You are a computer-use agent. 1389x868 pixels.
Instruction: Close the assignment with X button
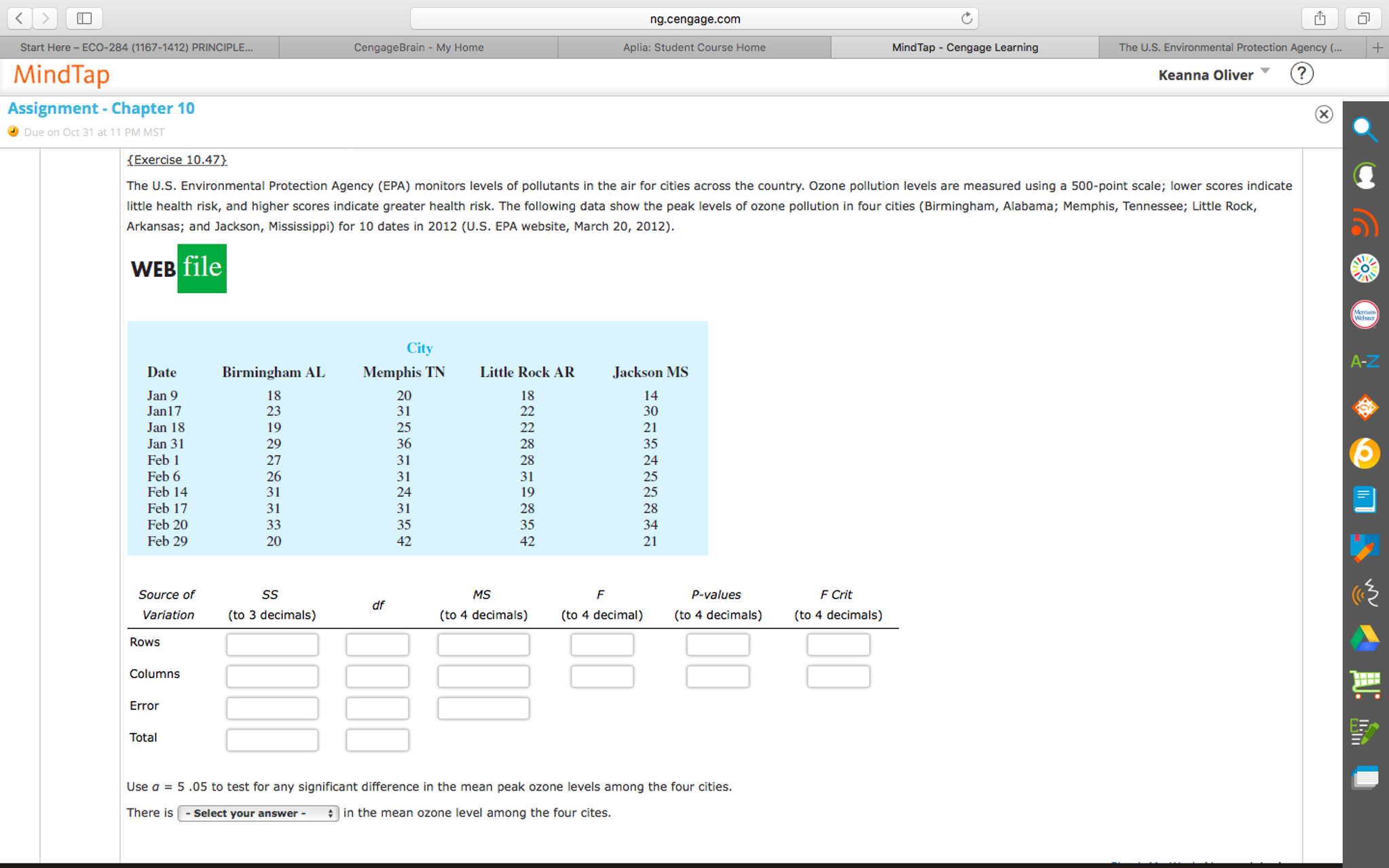click(x=1323, y=114)
